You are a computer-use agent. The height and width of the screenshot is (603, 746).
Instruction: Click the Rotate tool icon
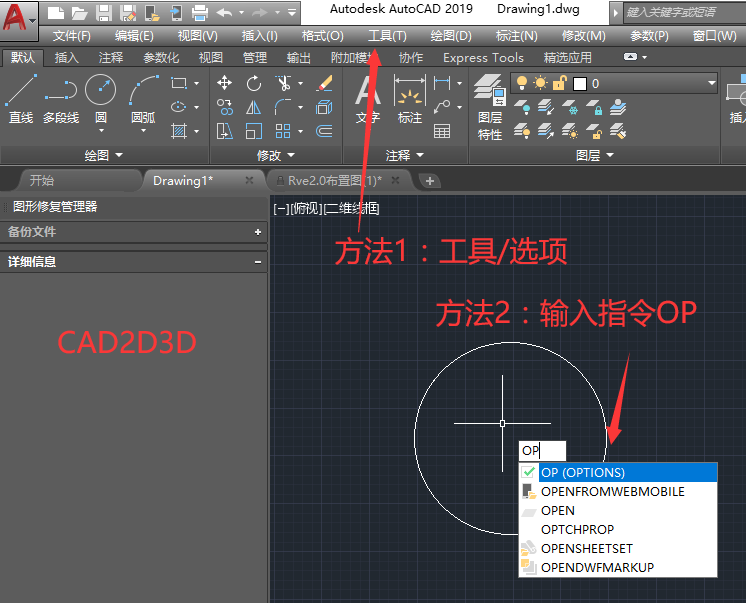[254, 83]
